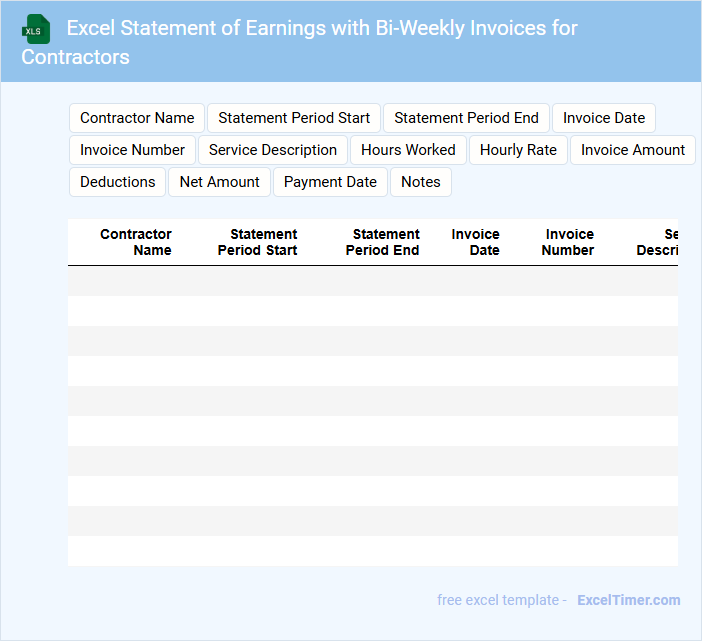This screenshot has height=641, width=702.
Task: Click the Invoice Date column header
Action: (476, 242)
